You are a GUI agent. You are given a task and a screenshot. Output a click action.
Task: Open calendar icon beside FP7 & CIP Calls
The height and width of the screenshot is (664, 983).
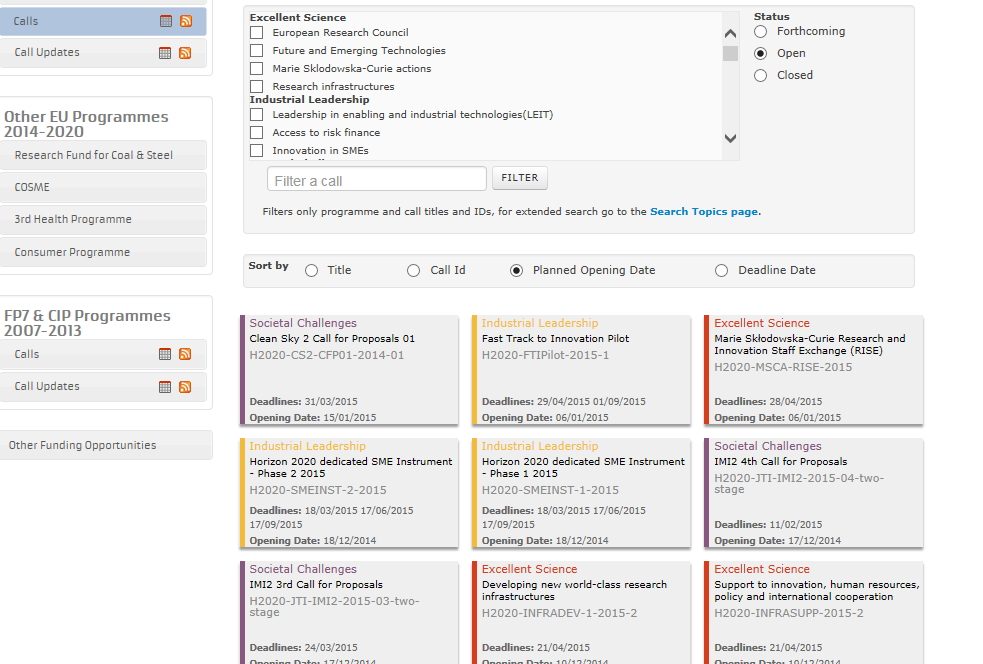165,354
